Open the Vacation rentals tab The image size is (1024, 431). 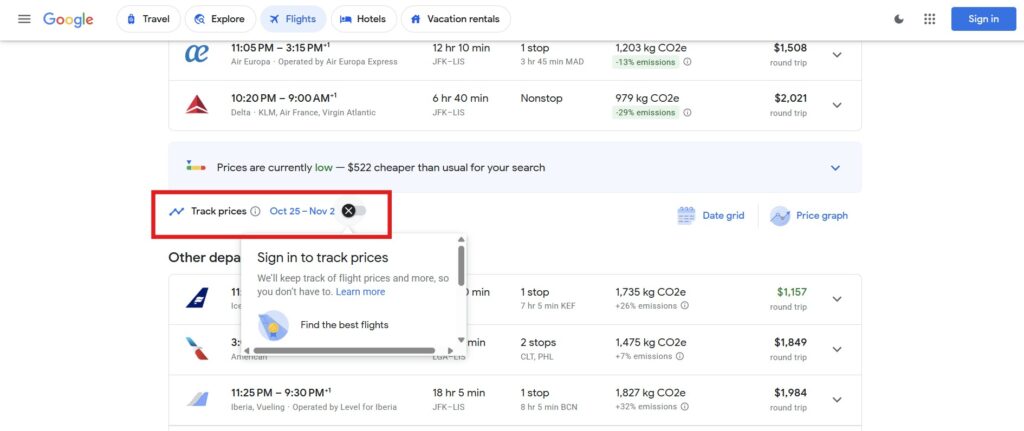click(x=456, y=19)
